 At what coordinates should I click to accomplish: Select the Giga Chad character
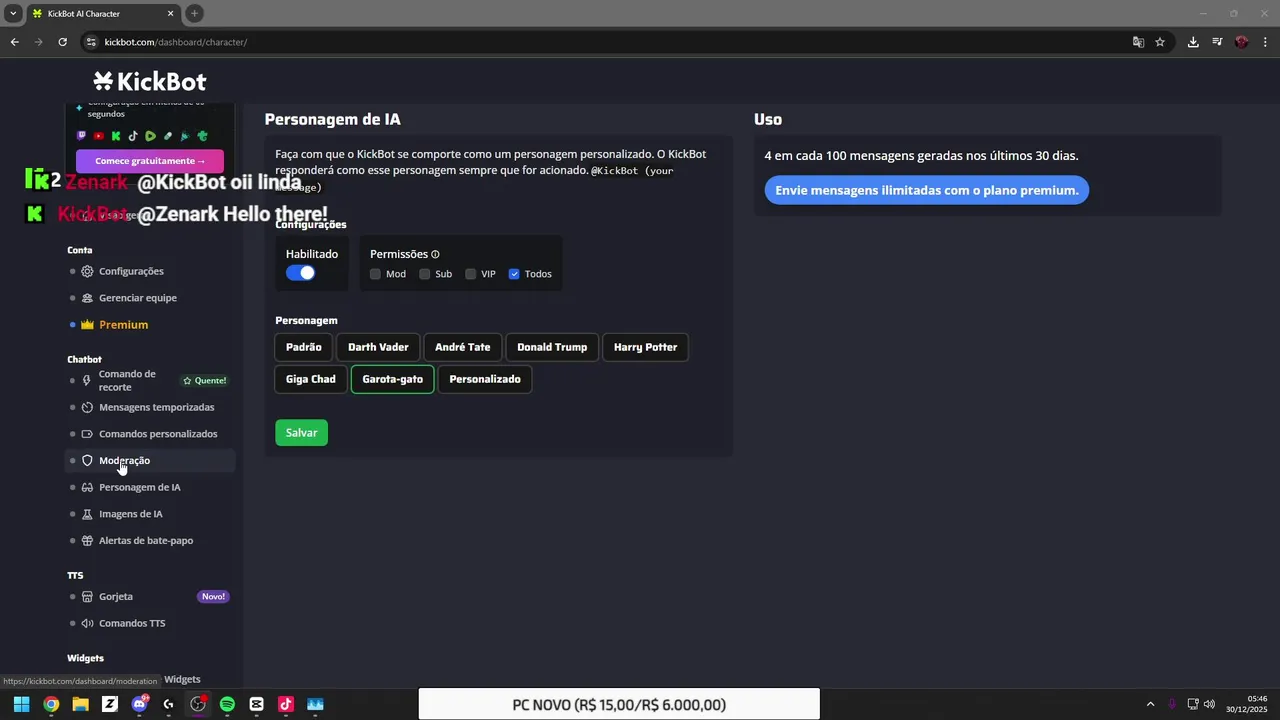point(311,379)
